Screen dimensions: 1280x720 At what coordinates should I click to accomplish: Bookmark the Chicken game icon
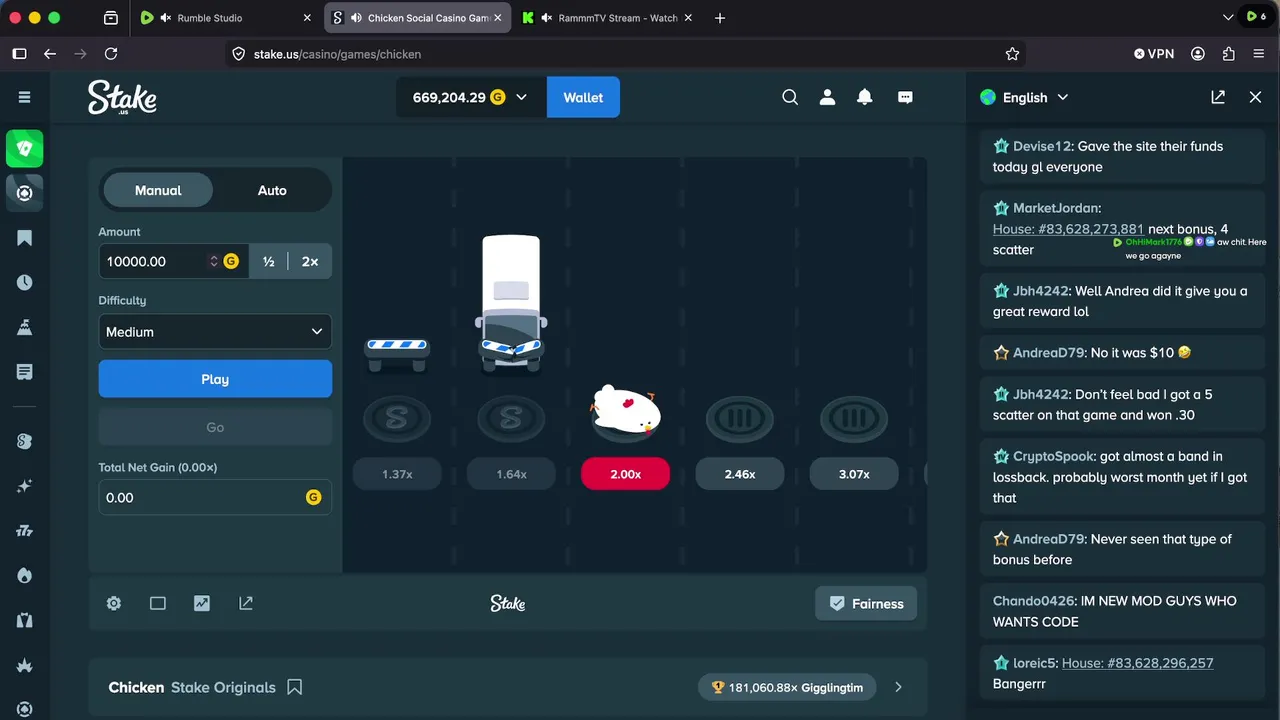point(295,687)
